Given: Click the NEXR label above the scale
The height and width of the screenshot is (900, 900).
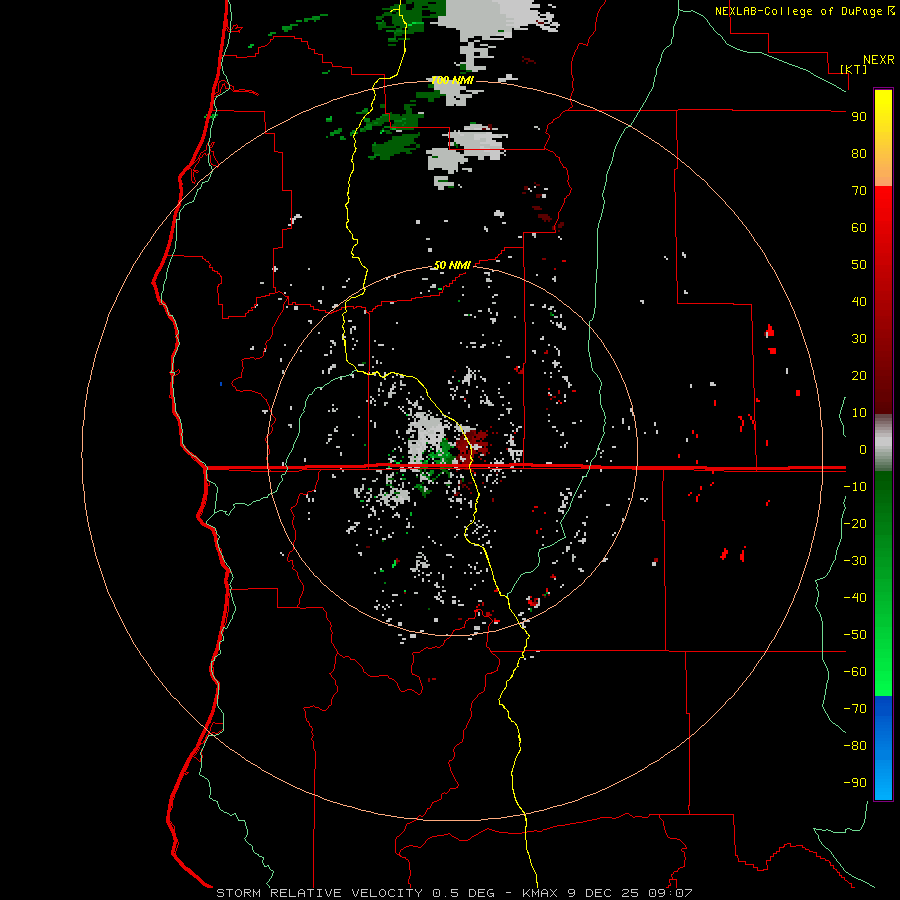Looking at the screenshot, I should coord(878,59).
